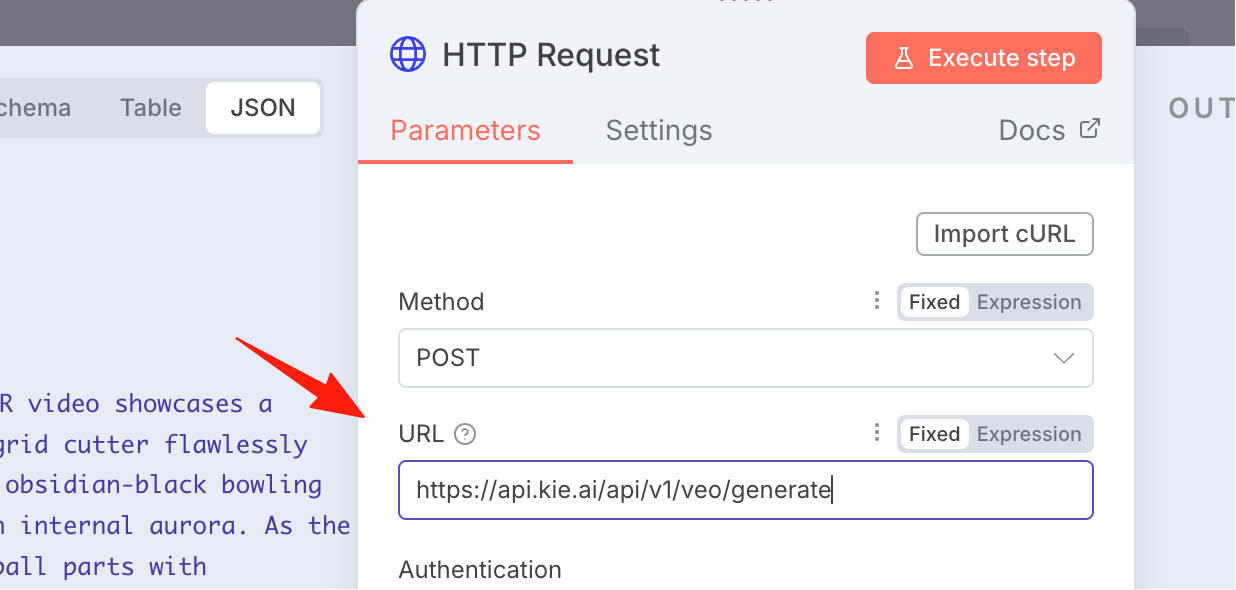Run the node with Execute step
Screen dimensions: 1236x590
click(984, 58)
